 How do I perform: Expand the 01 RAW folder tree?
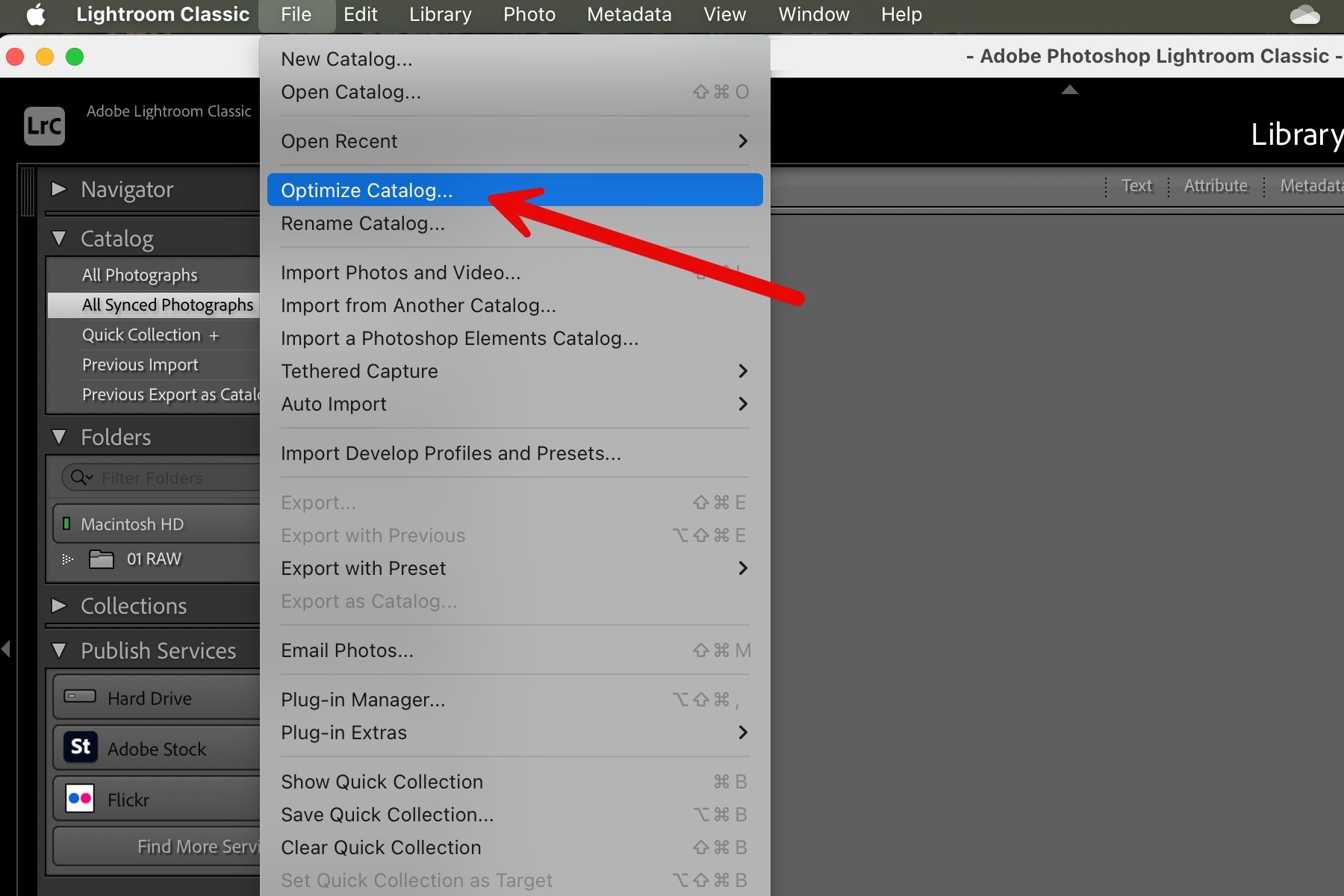pyautogui.click(x=67, y=559)
